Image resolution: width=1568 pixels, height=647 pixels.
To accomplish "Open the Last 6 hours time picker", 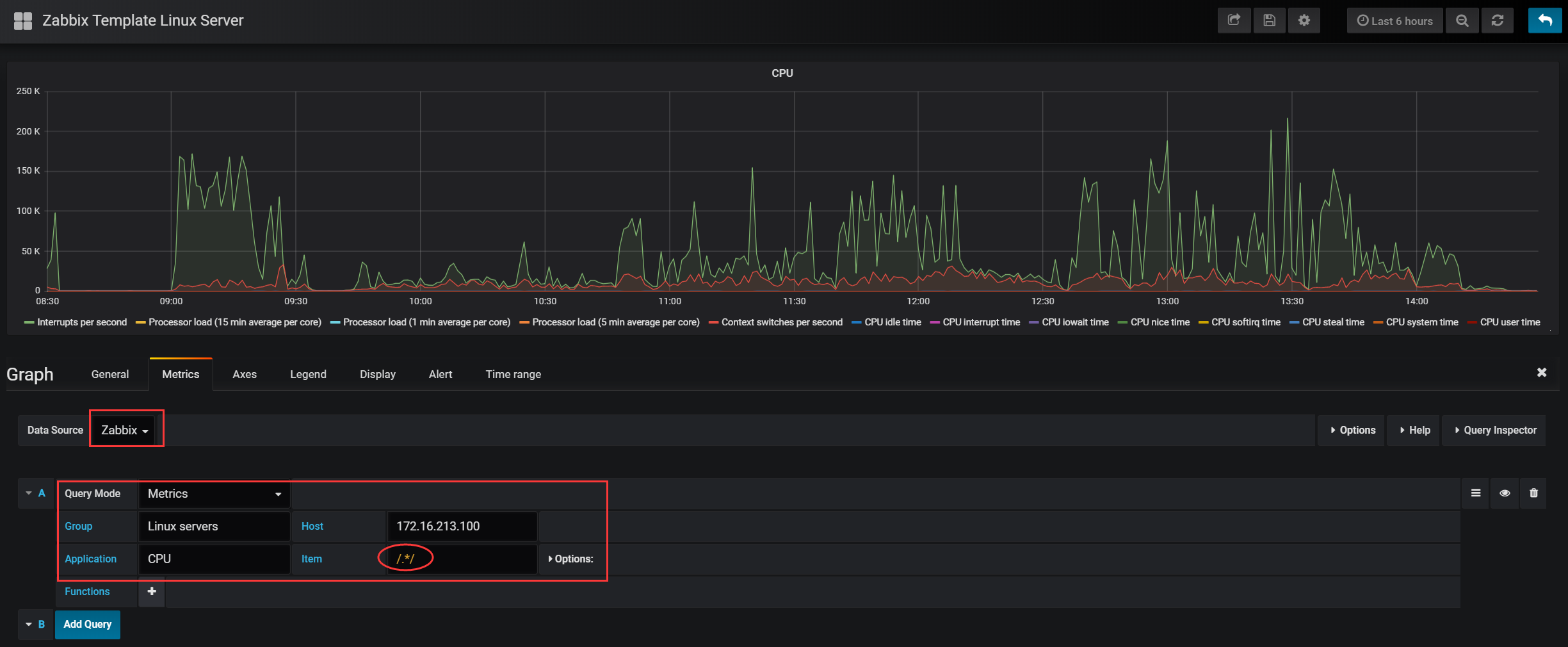I will tap(1395, 20).
